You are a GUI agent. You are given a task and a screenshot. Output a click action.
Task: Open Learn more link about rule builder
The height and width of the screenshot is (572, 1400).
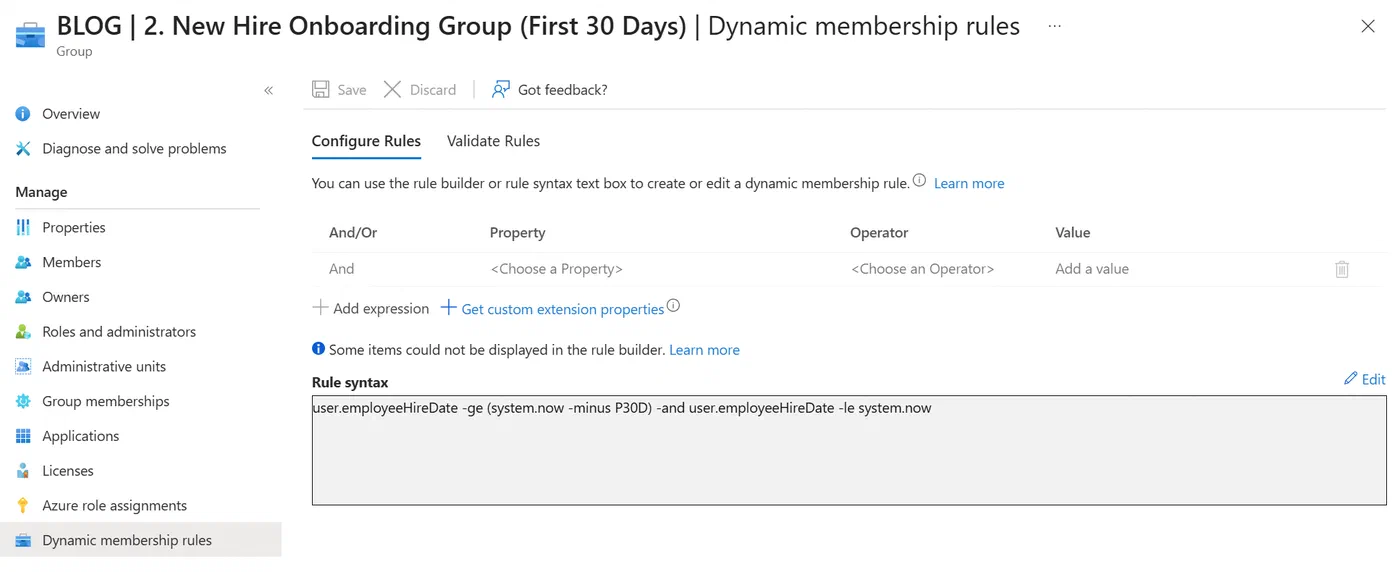969,184
